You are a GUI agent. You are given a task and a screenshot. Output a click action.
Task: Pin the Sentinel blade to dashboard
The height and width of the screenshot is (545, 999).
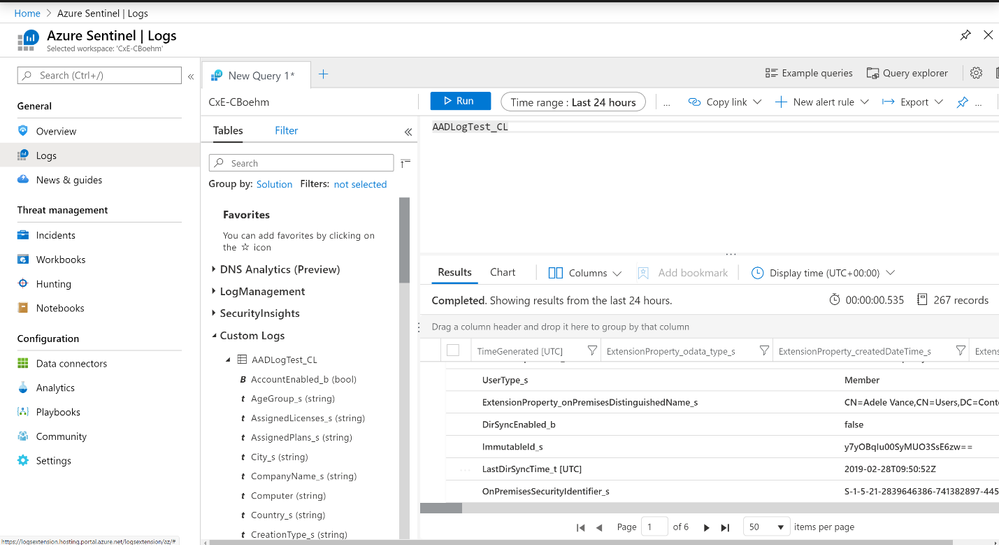click(965, 35)
